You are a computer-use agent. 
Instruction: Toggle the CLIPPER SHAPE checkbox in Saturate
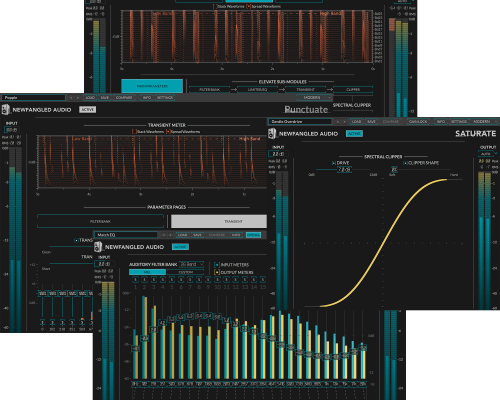coord(405,163)
